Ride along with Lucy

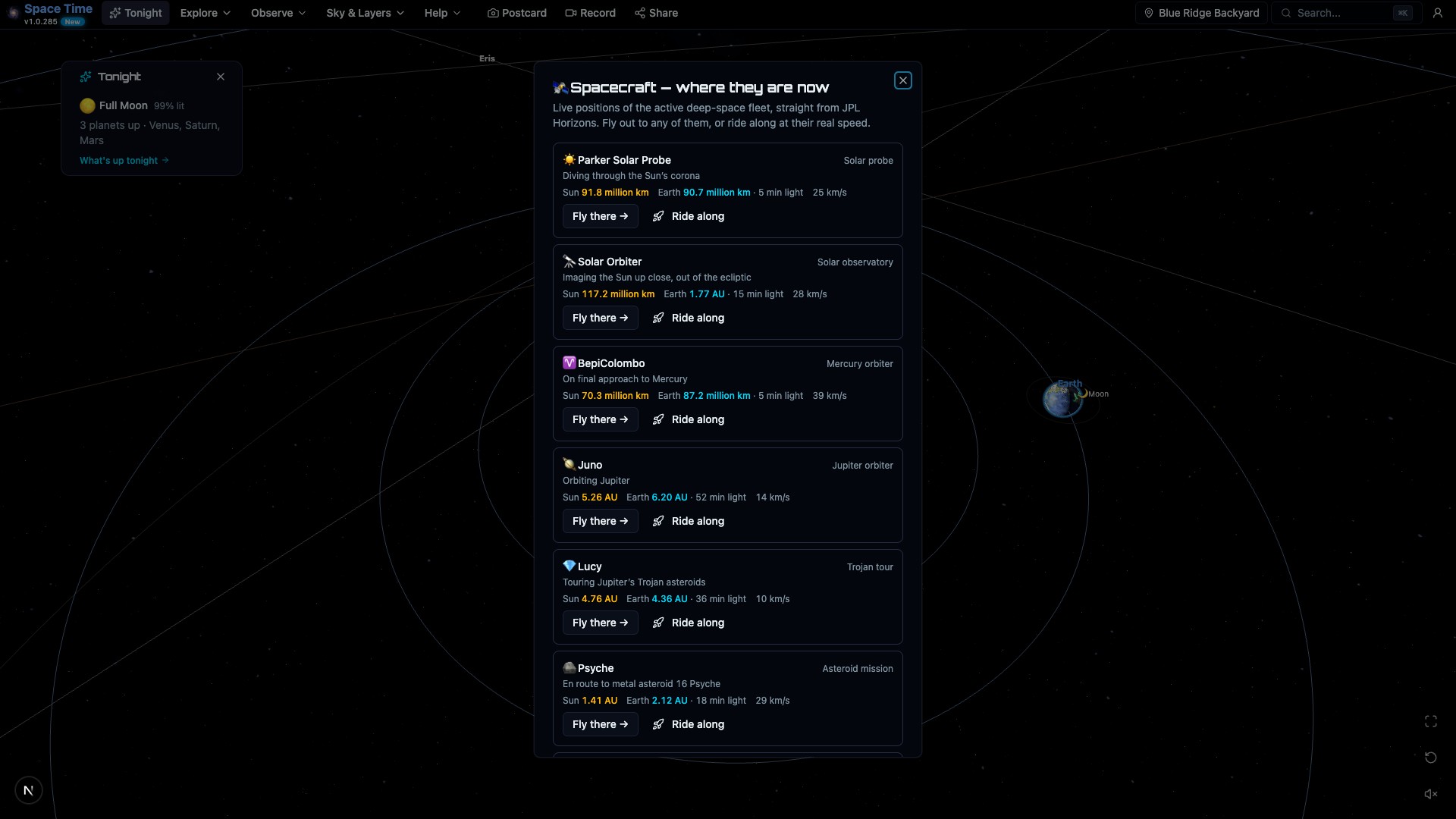pos(689,623)
